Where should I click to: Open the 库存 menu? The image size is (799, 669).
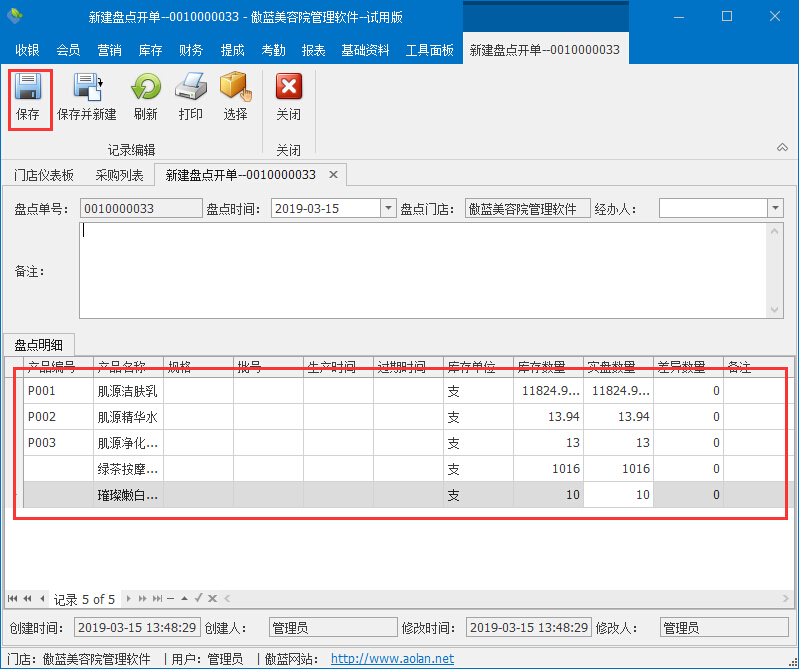[x=150, y=50]
